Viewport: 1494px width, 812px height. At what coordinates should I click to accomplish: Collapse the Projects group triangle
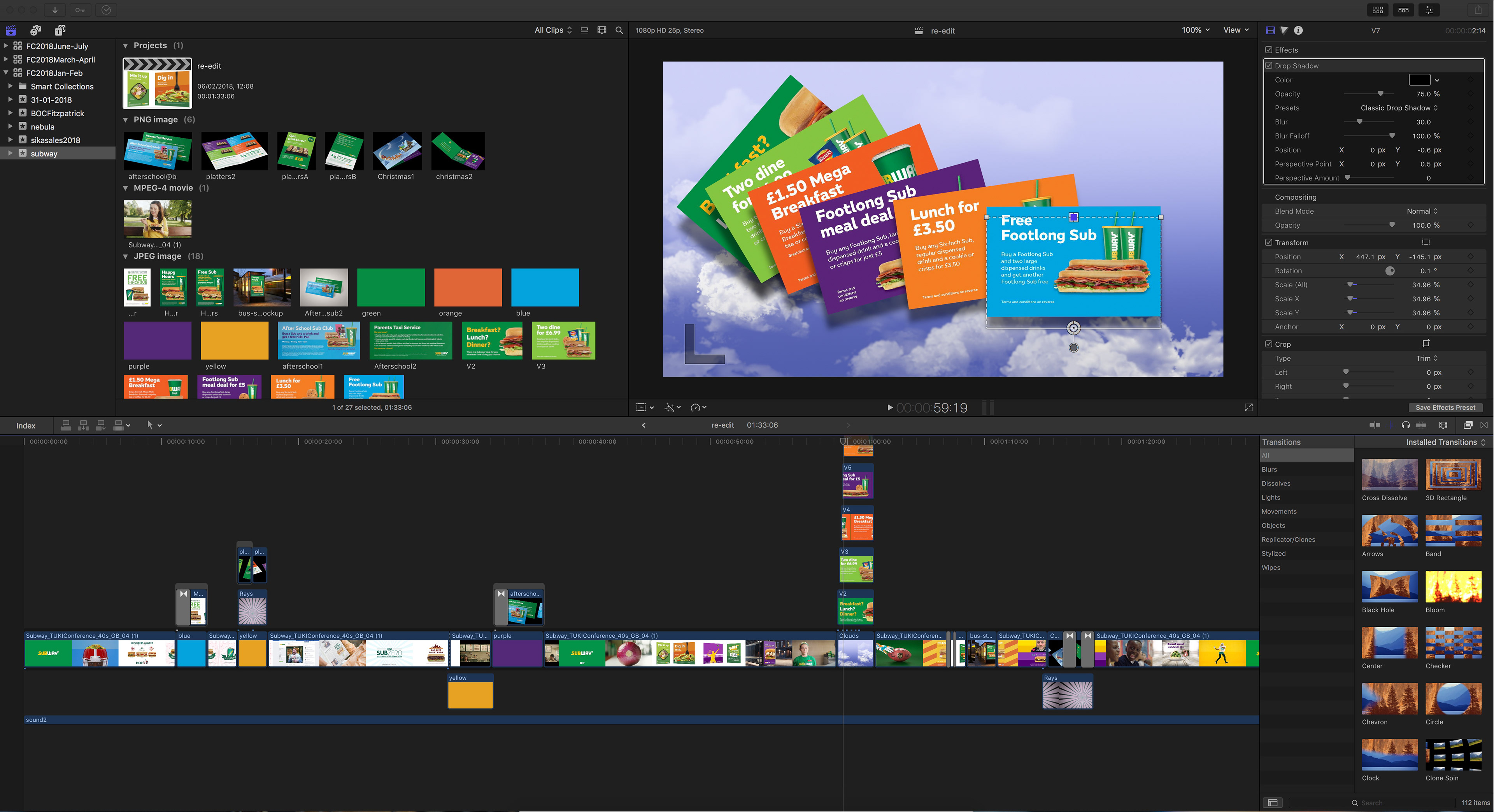[125, 45]
